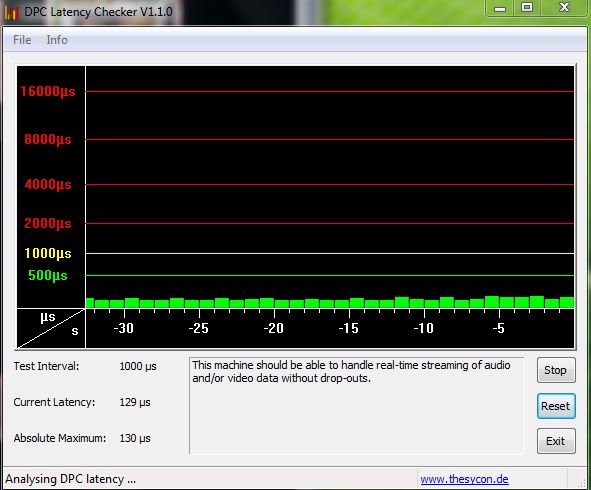Open the Info menu

(x=57, y=40)
